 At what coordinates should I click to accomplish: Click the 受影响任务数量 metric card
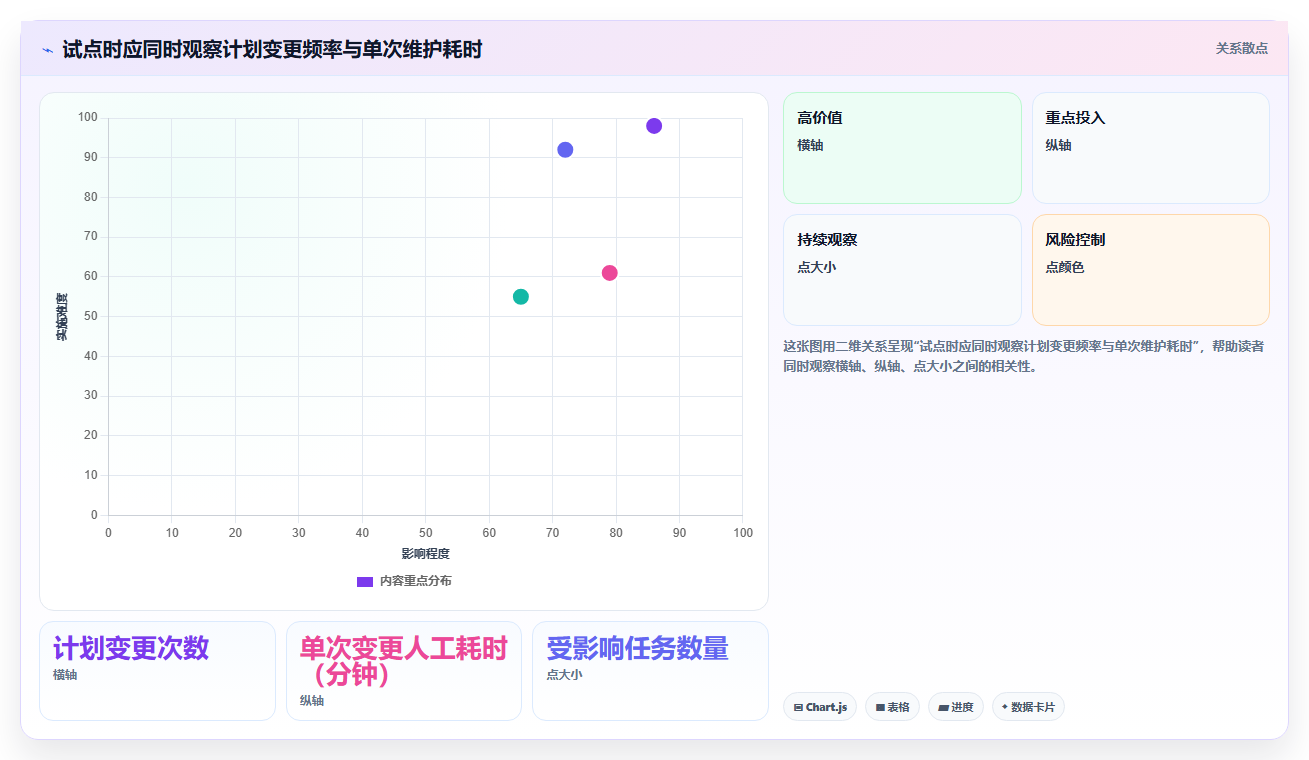(650, 671)
